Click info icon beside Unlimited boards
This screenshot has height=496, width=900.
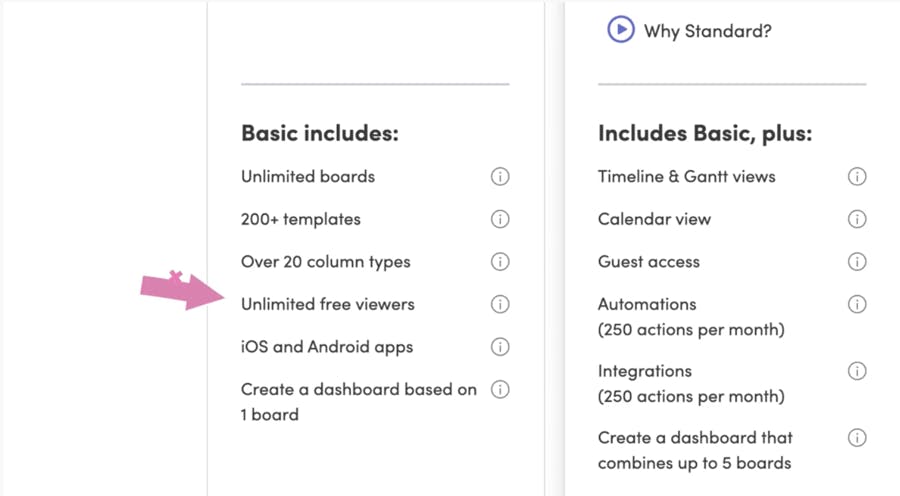tap(500, 177)
